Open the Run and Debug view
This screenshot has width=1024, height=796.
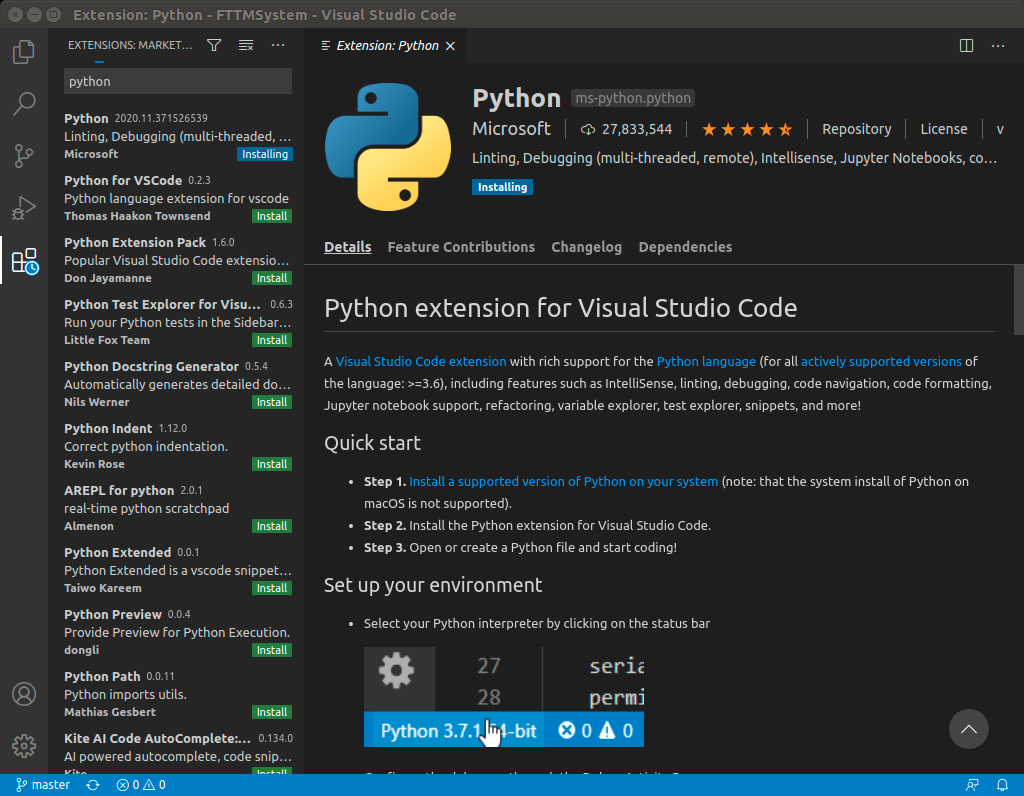[24, 208]
